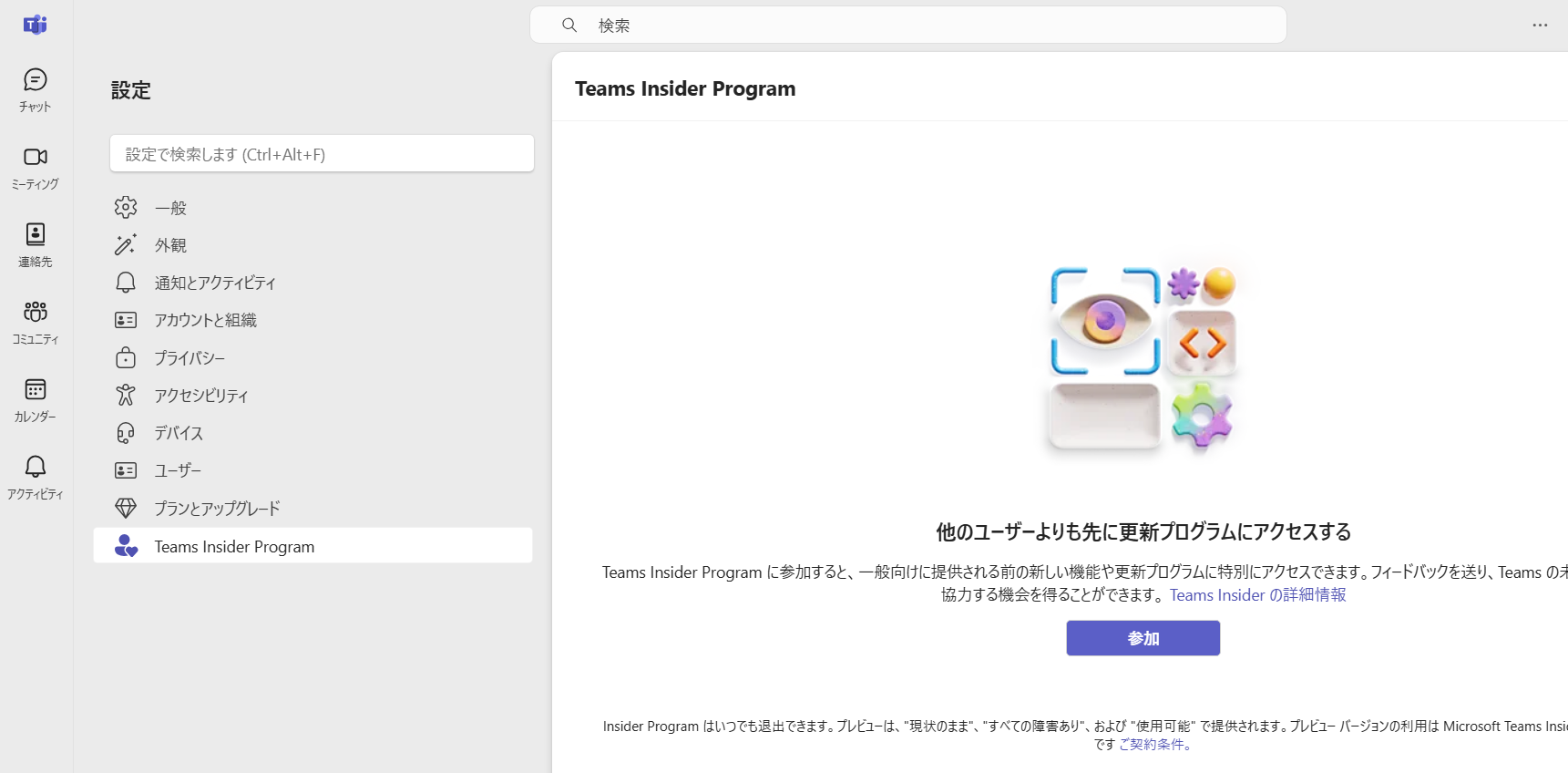The width and height of the screenshot is (1568, 773).
Task: Click the accessibility figure icon beside アクセシビリティ
Action: click(x=126, y=395)
